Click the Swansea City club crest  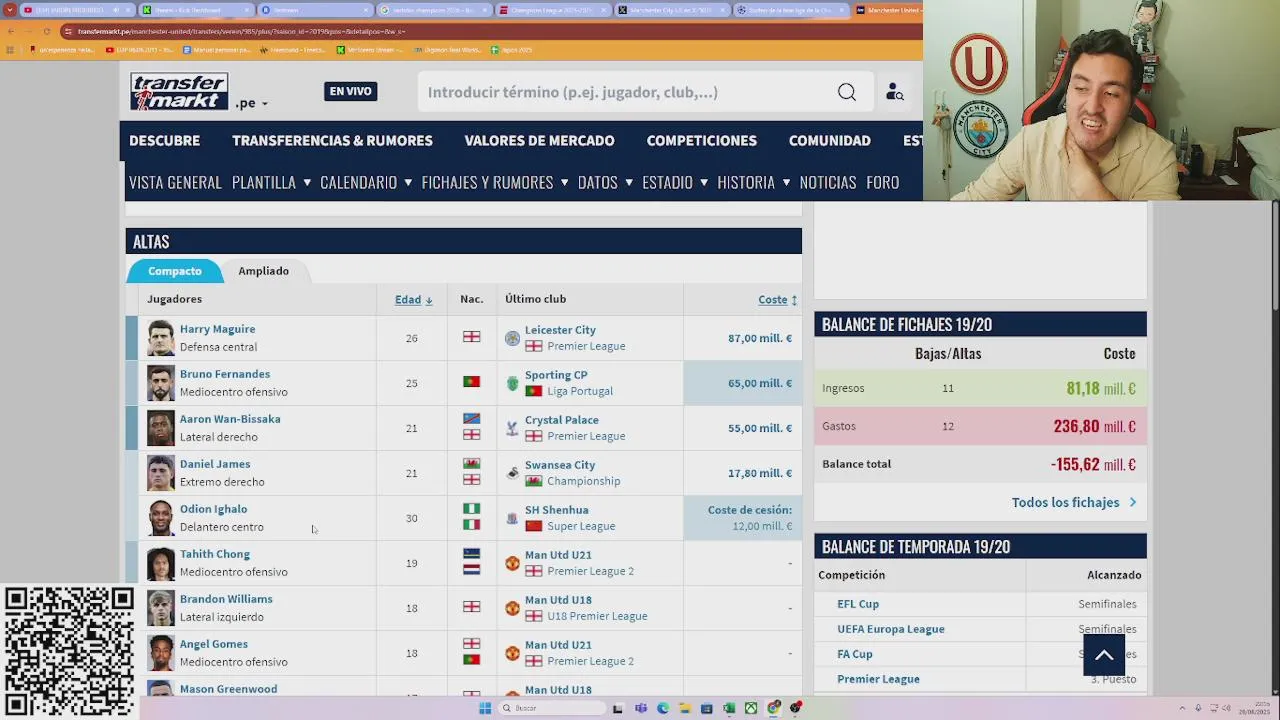click(512, 473)
